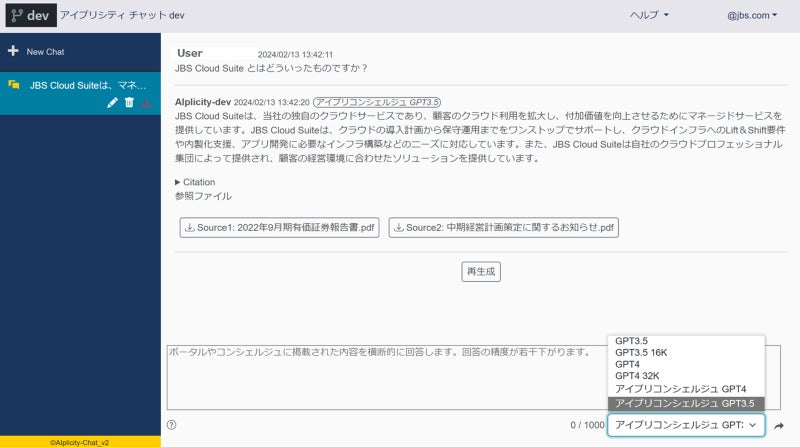
Task: Delete chat using the trash icon
Action: point(129,103)
